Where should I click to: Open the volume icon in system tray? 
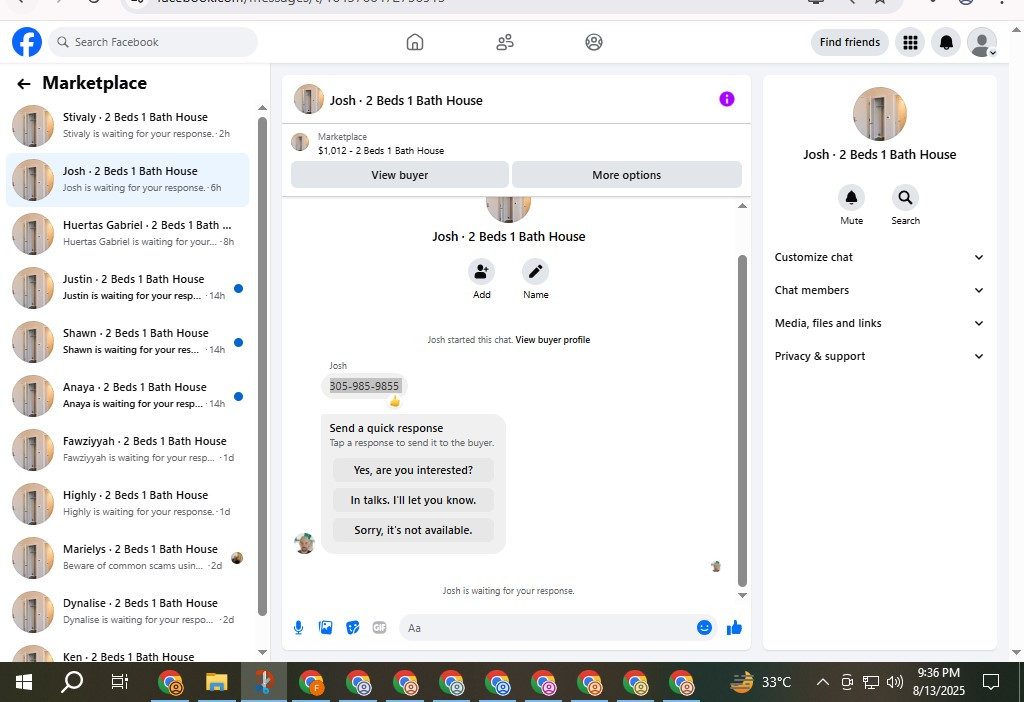tap(894, 683)
